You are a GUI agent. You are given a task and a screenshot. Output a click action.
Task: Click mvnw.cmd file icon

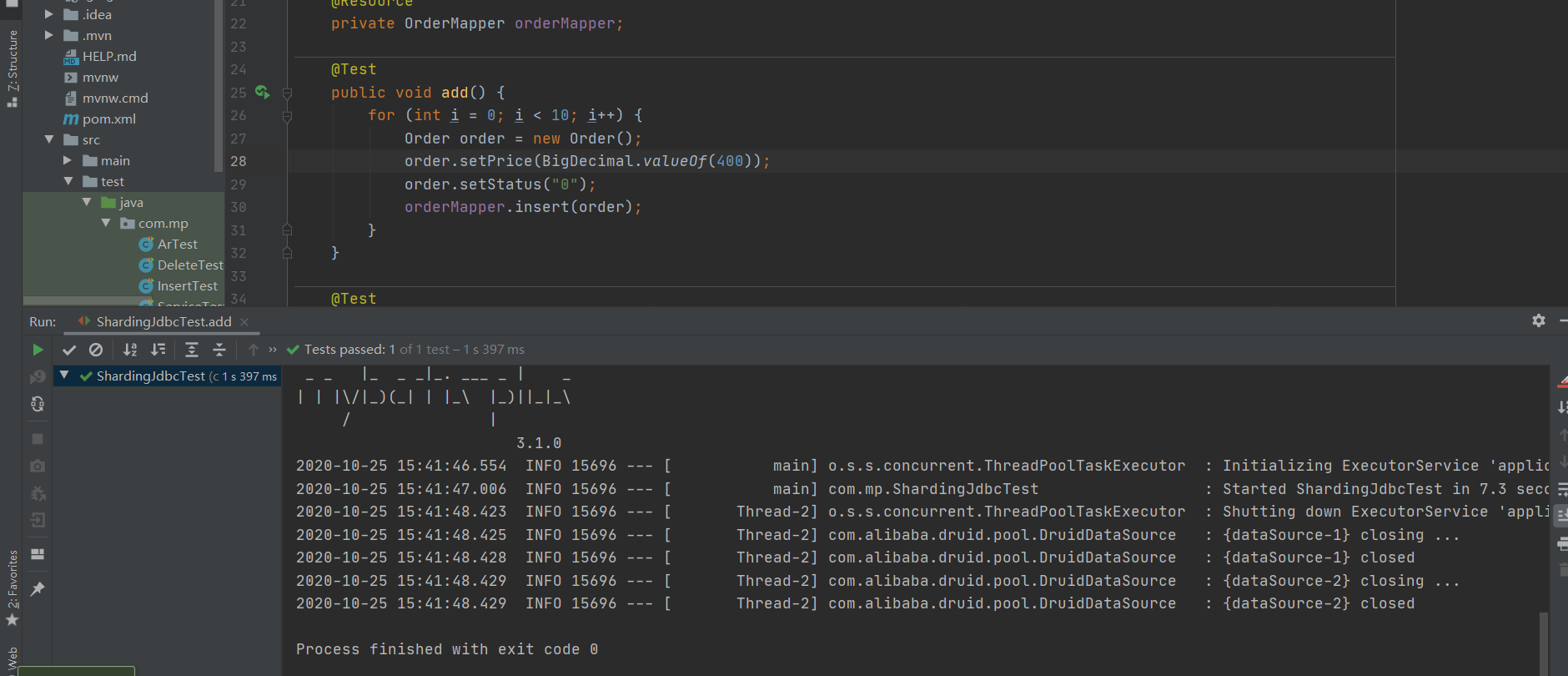click(71, 98)
